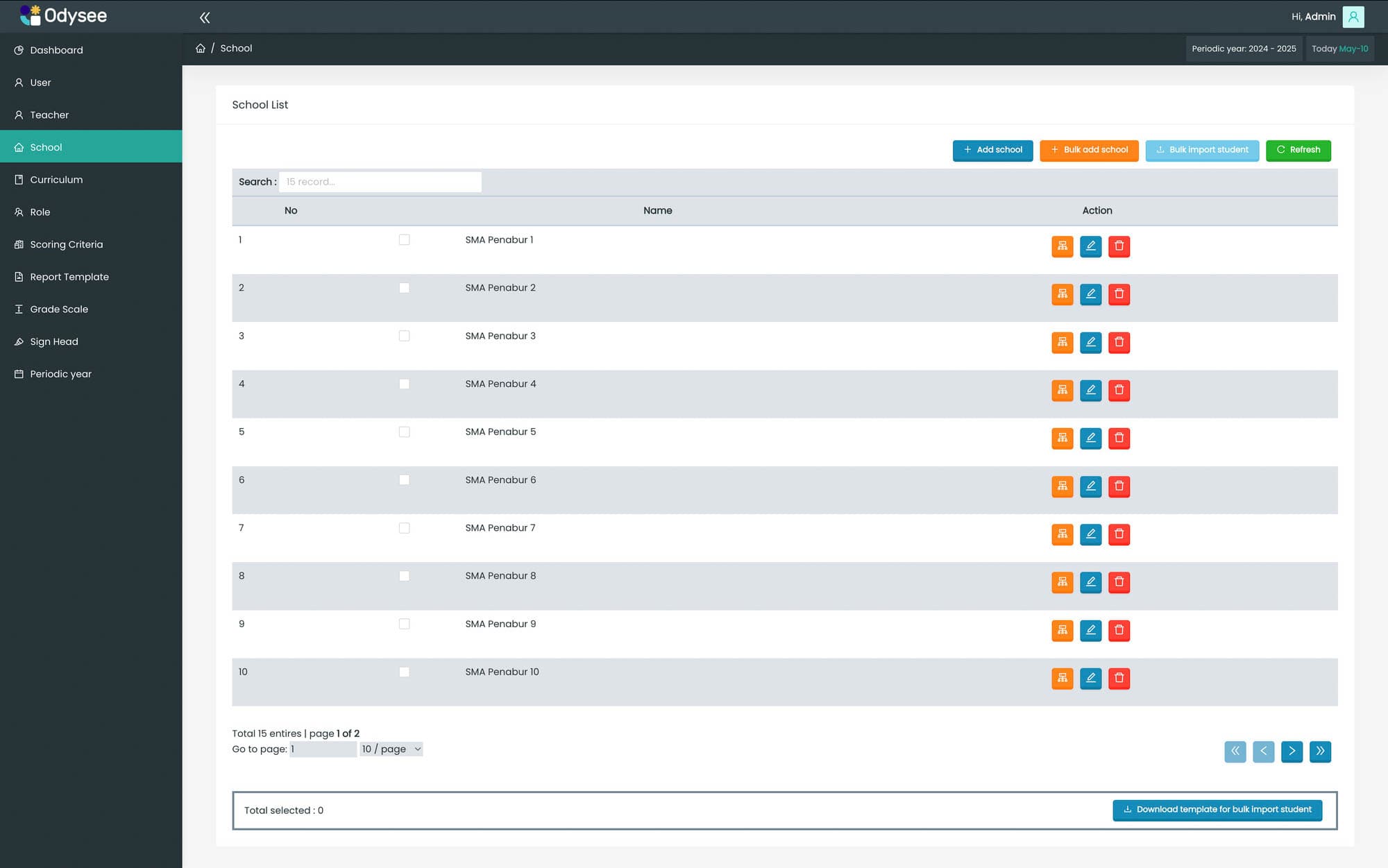Viewport: 1388px width, 868px height.
Task: Select the Dashboard sidebar icon
Action: [x=18, y=50]
